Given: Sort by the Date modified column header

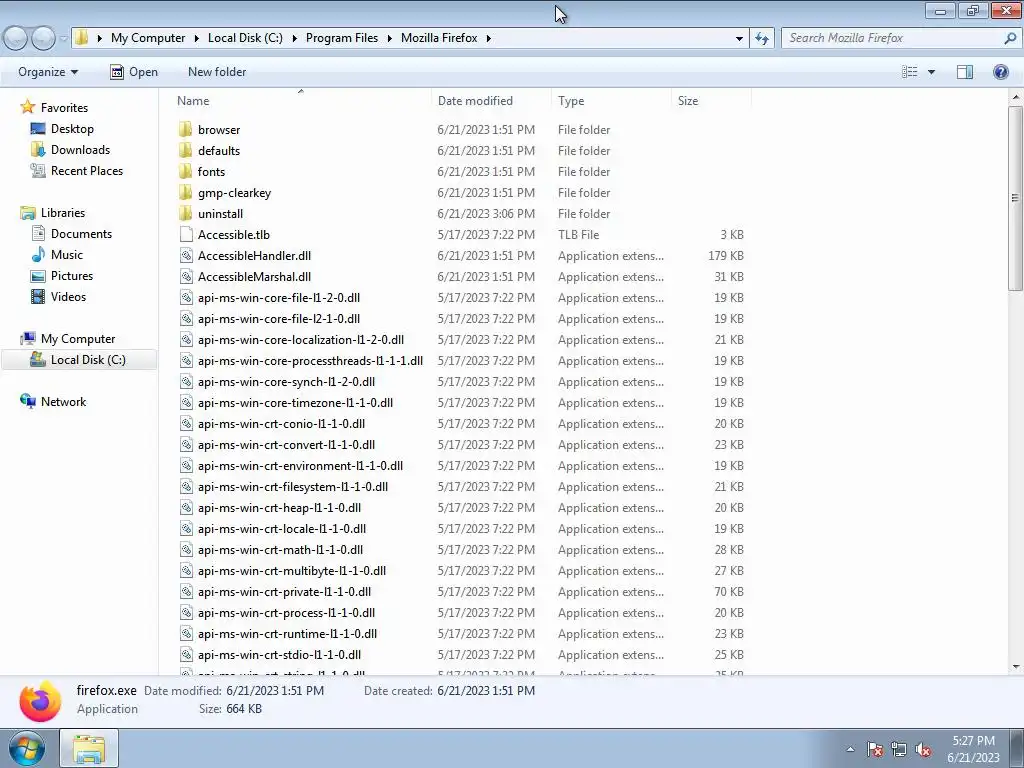Looking at the screenshot, I should coord(490,101).
